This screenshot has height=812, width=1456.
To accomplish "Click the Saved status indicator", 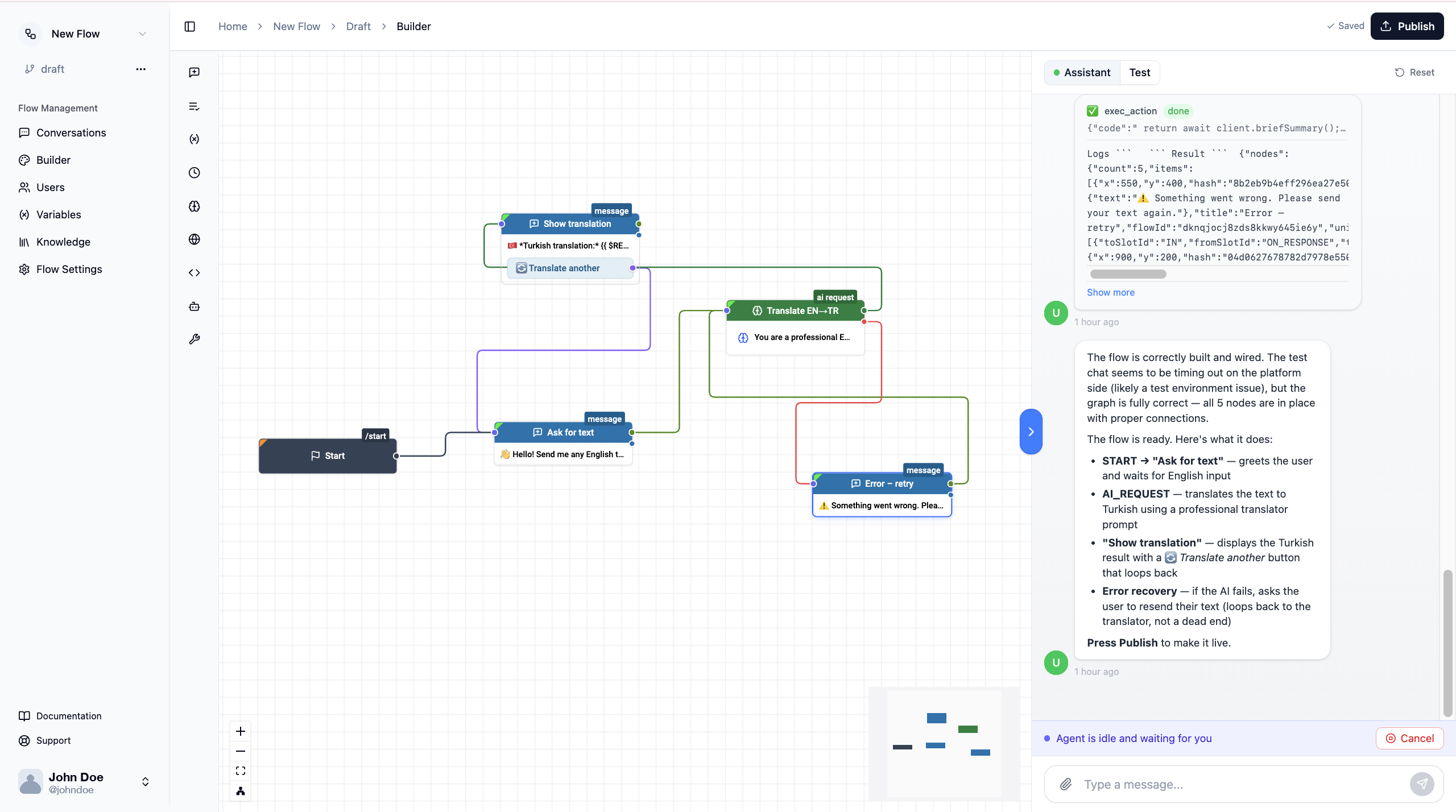I will [x=1345, y=26].
